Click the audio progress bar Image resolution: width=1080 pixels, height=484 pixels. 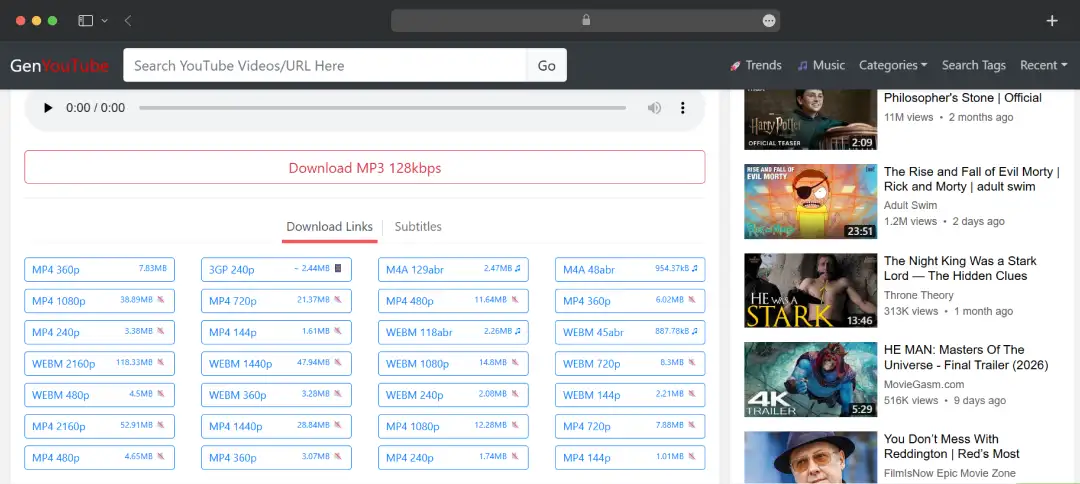coord(382,108)
